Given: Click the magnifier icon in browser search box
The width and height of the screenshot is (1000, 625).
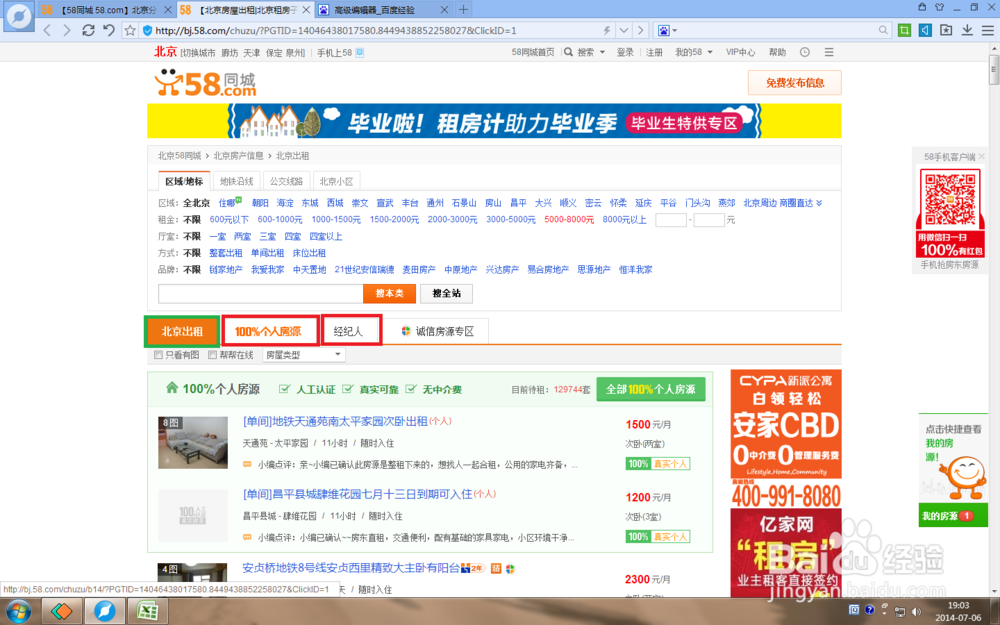Looking at the screenshot, I should (883, 30).
